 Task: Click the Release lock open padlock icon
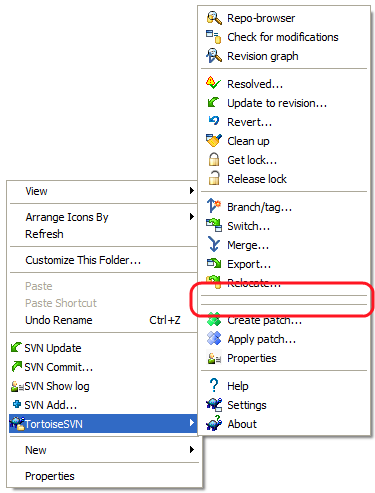pos(214,178)
